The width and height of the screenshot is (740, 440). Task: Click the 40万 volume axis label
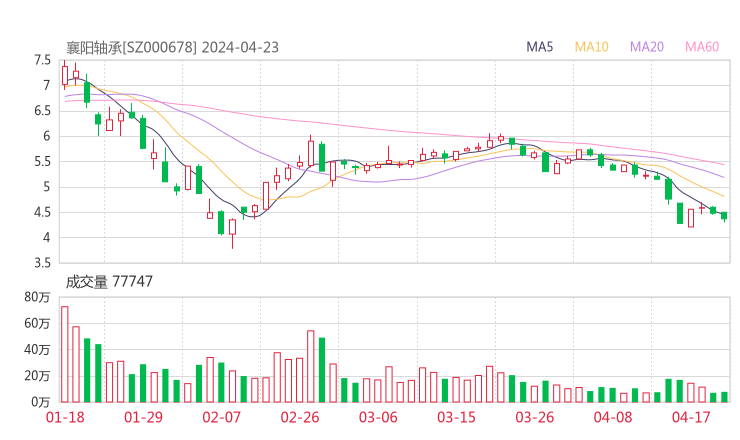tap(37, 350)
